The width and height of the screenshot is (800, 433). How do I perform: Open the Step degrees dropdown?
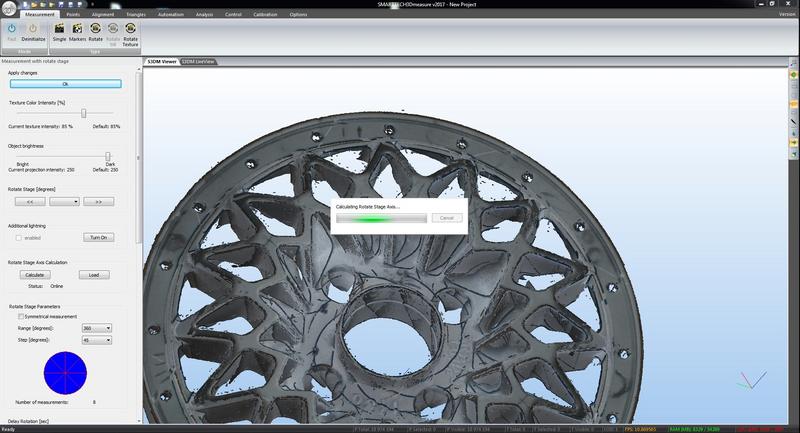coord(96,340)
